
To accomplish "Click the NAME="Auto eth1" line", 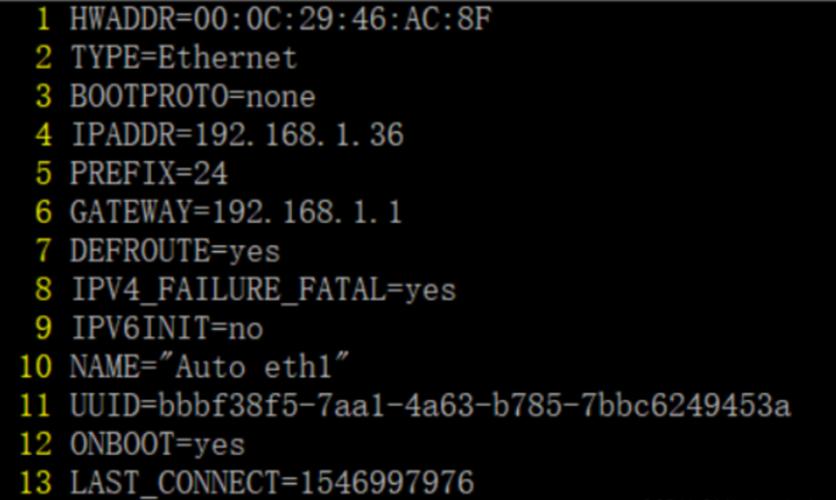I will (210, 367).
